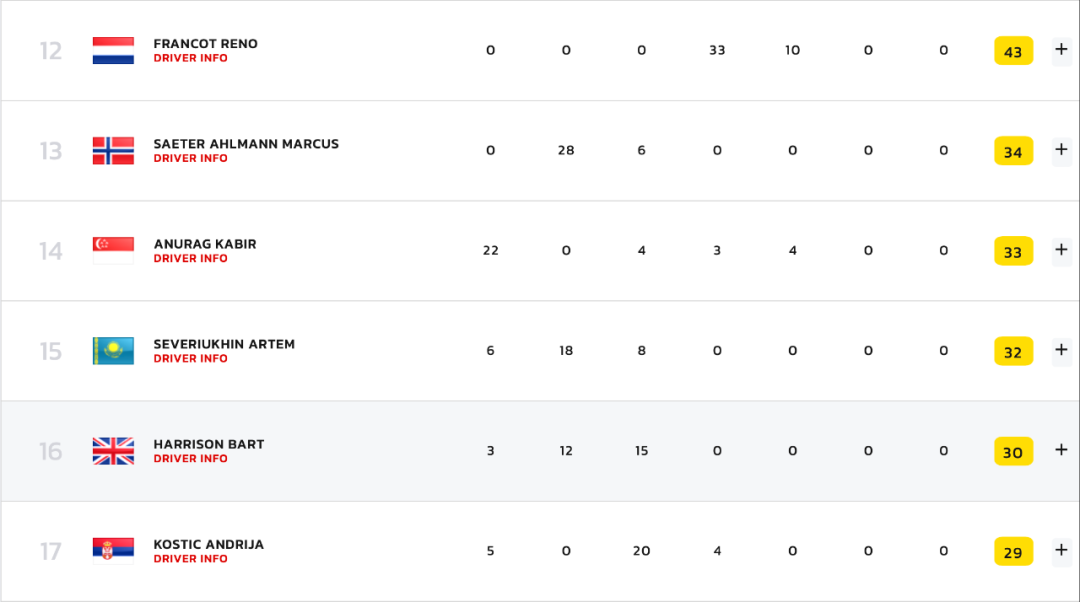This screenshot has width=1080, height=602.
Task: Expand Saeter Ahlmann Marcus row details
Action: point(1061,150)
